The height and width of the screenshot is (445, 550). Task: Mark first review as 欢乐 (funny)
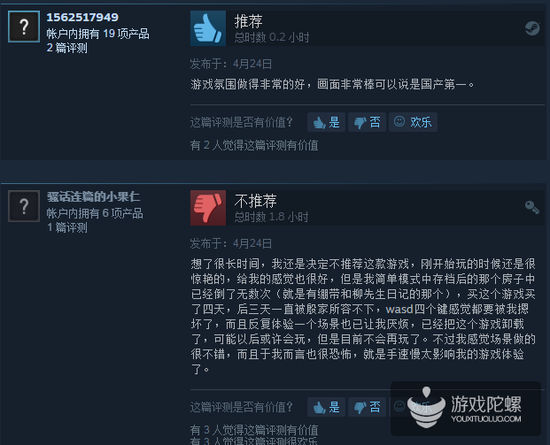413,122
